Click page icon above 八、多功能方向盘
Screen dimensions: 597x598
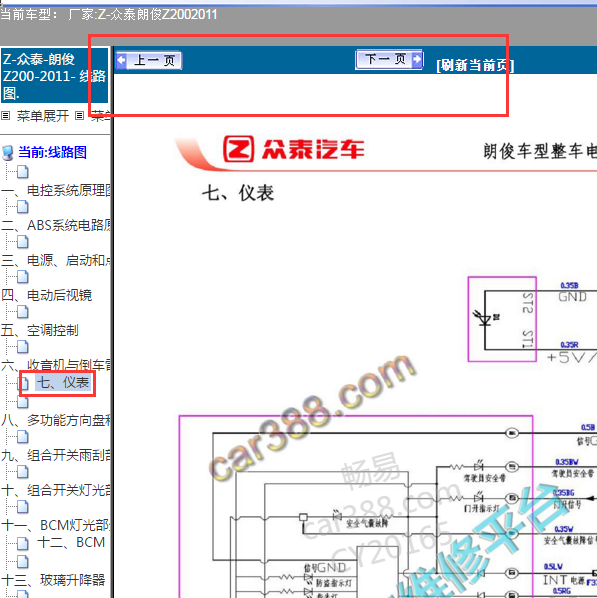coord(23,402)
